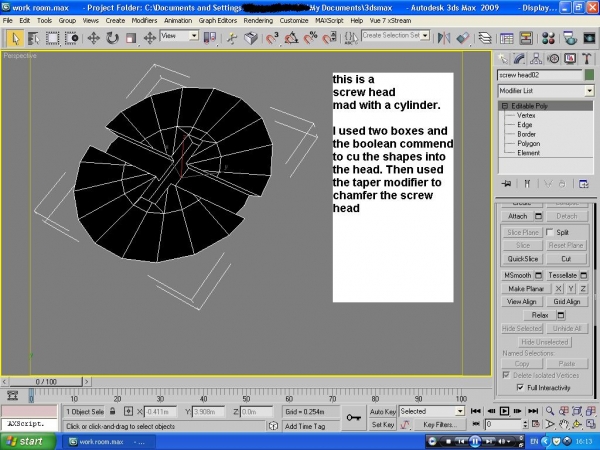
Task: Open the Graph Editors menu
Action: (x=217, y=21)
